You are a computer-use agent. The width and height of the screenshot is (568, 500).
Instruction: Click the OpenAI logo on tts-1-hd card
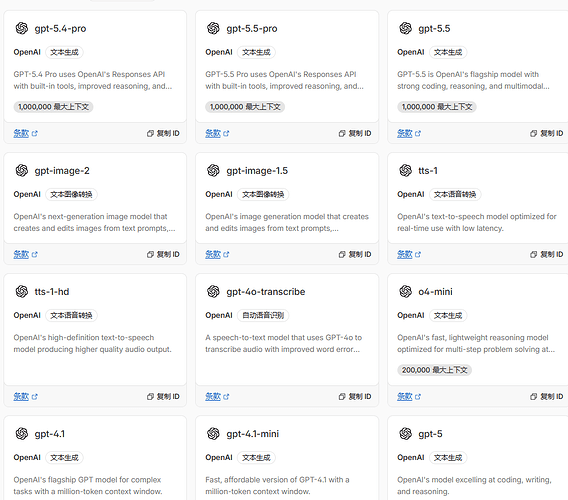tap(22, 291)
